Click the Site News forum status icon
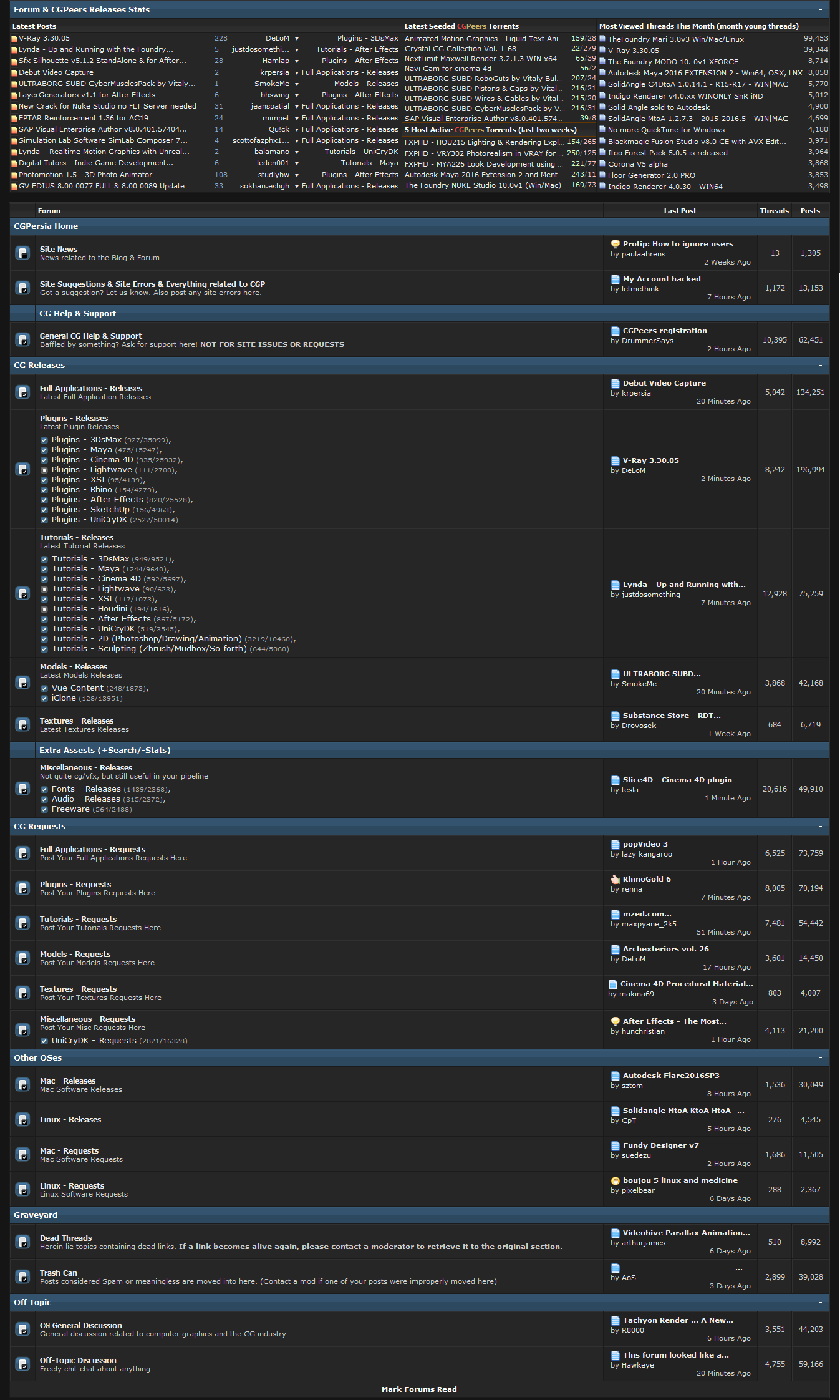This screenshot has width=840, height=1400. tap(22, 253)
